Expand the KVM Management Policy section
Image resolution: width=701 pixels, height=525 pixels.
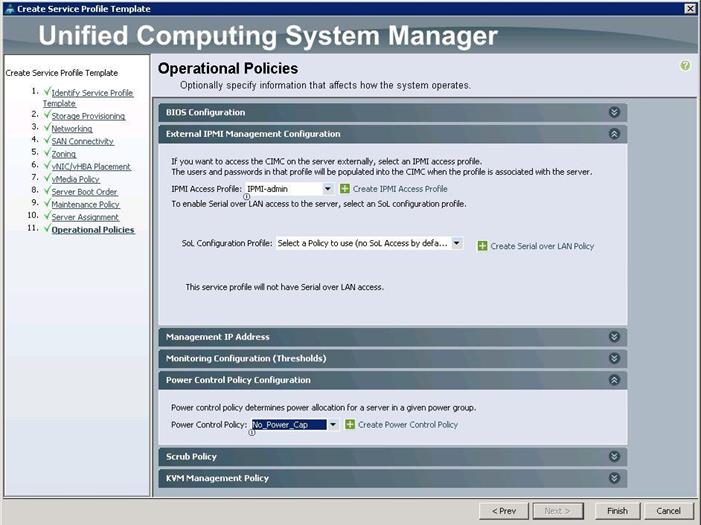tap(614, 478)
